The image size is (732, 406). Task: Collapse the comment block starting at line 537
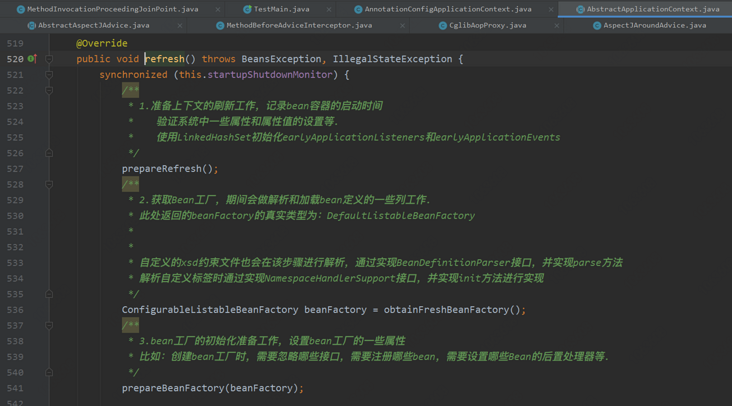click(x=49, y=325)
